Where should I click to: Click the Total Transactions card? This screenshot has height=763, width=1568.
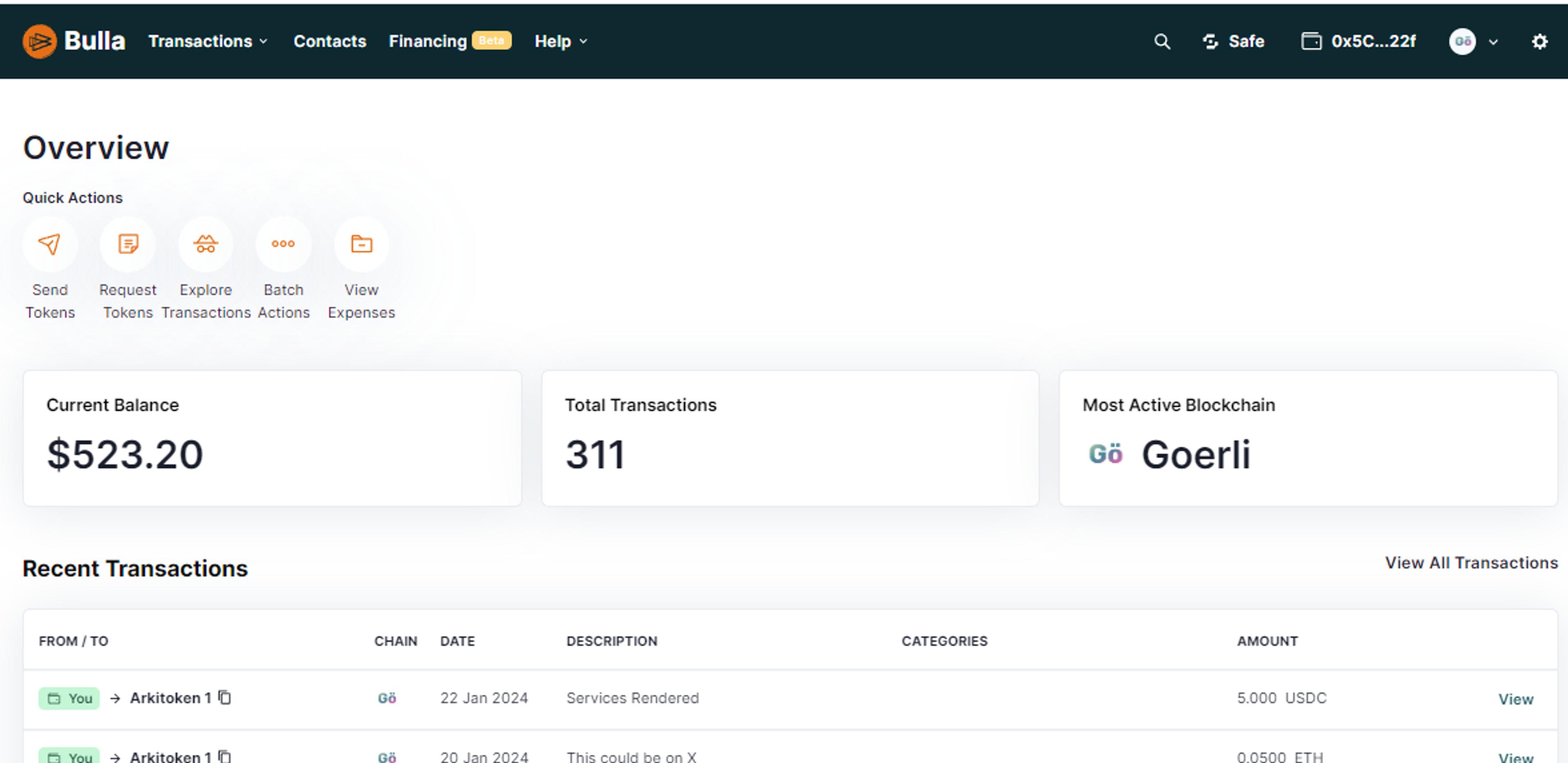[x=789, y=438]
